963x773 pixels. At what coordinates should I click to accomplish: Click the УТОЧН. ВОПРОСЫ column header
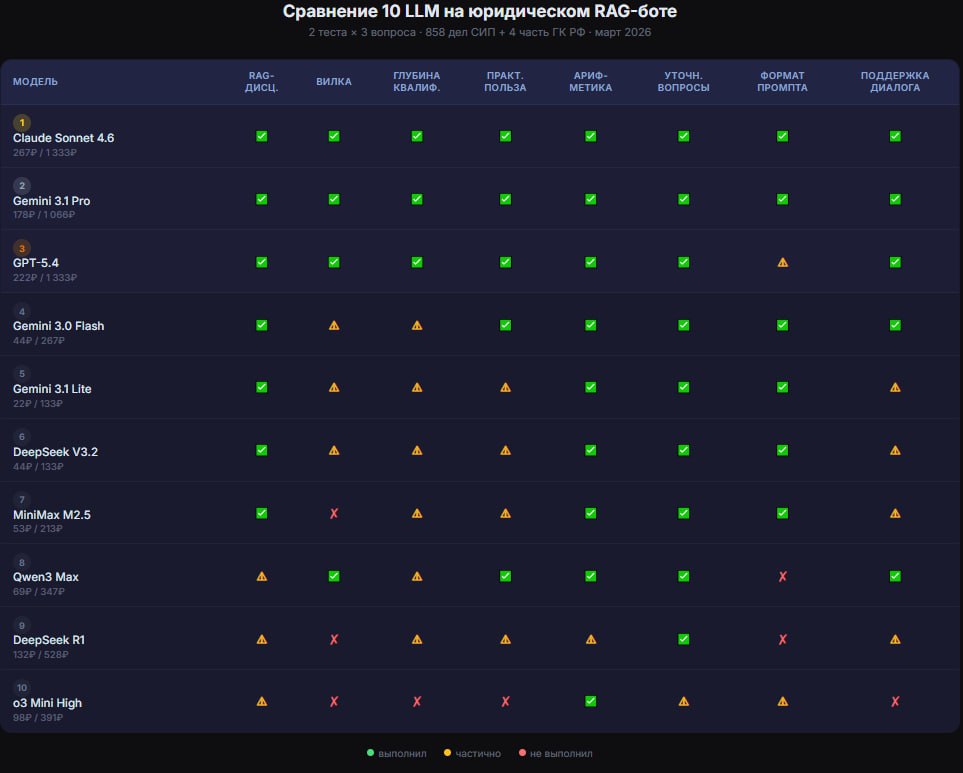(684, 82)
